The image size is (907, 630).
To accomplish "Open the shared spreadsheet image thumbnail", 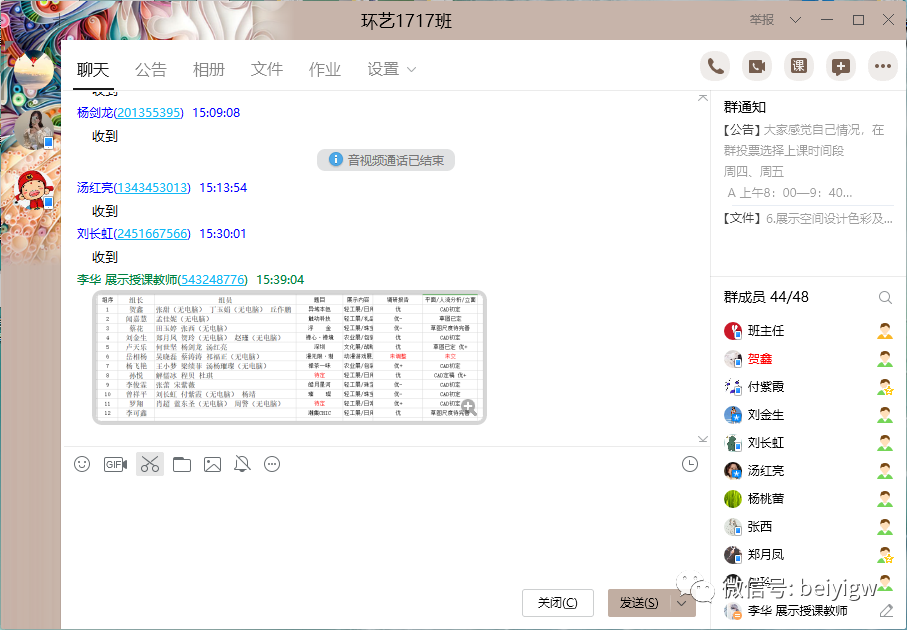I will [x=289, y=356].
